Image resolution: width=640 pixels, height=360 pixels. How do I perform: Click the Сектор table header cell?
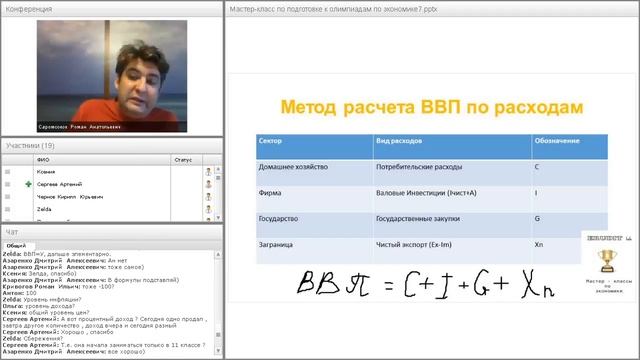[314, 147]
